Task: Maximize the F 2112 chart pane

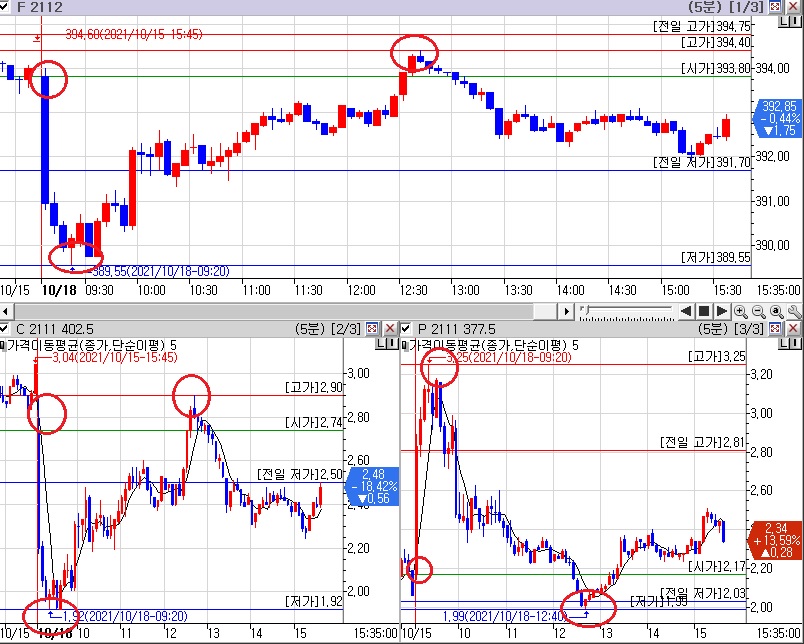Action: 775,7
